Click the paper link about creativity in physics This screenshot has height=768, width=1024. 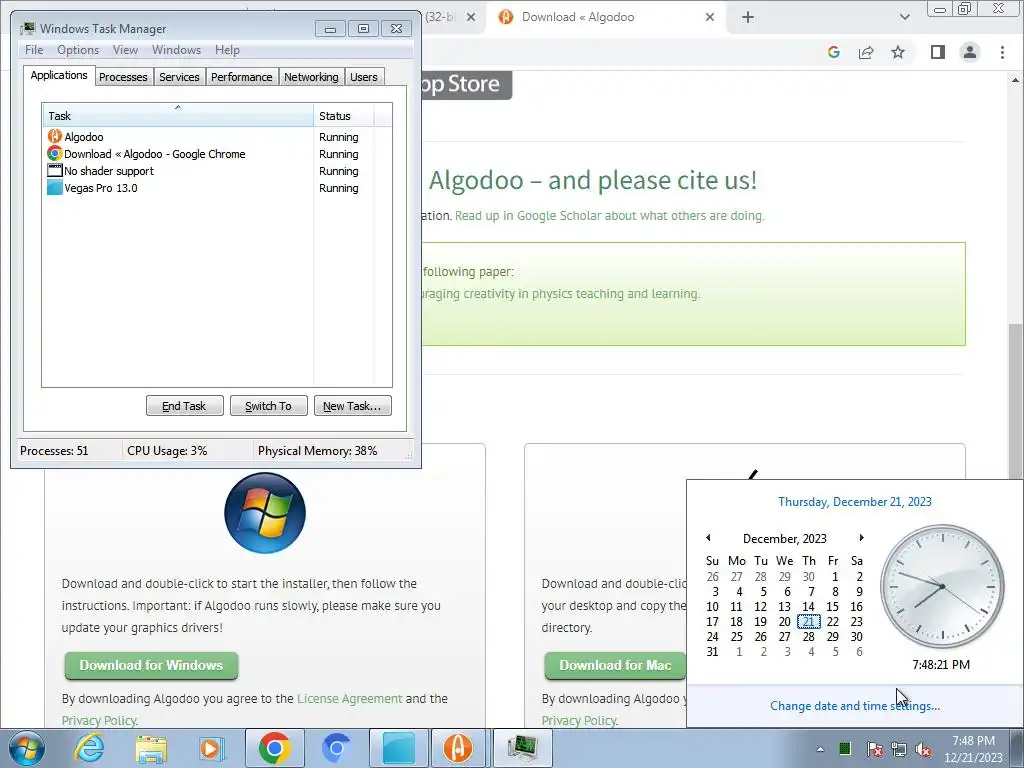pos(562,294)
